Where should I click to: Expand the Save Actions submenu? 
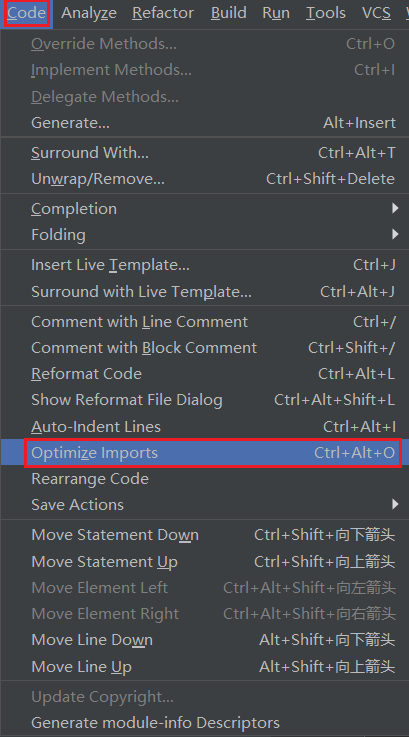click(204, 504)
